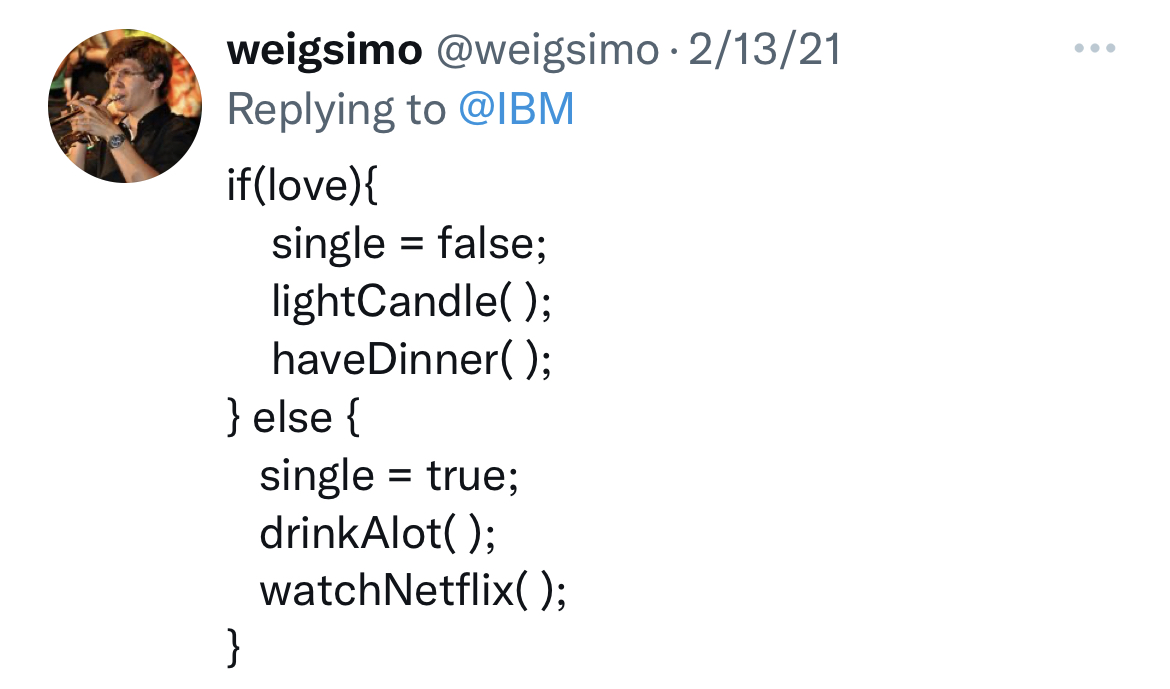
Task: Follow the @IBM mention link
Action: (x=516, y=109)
